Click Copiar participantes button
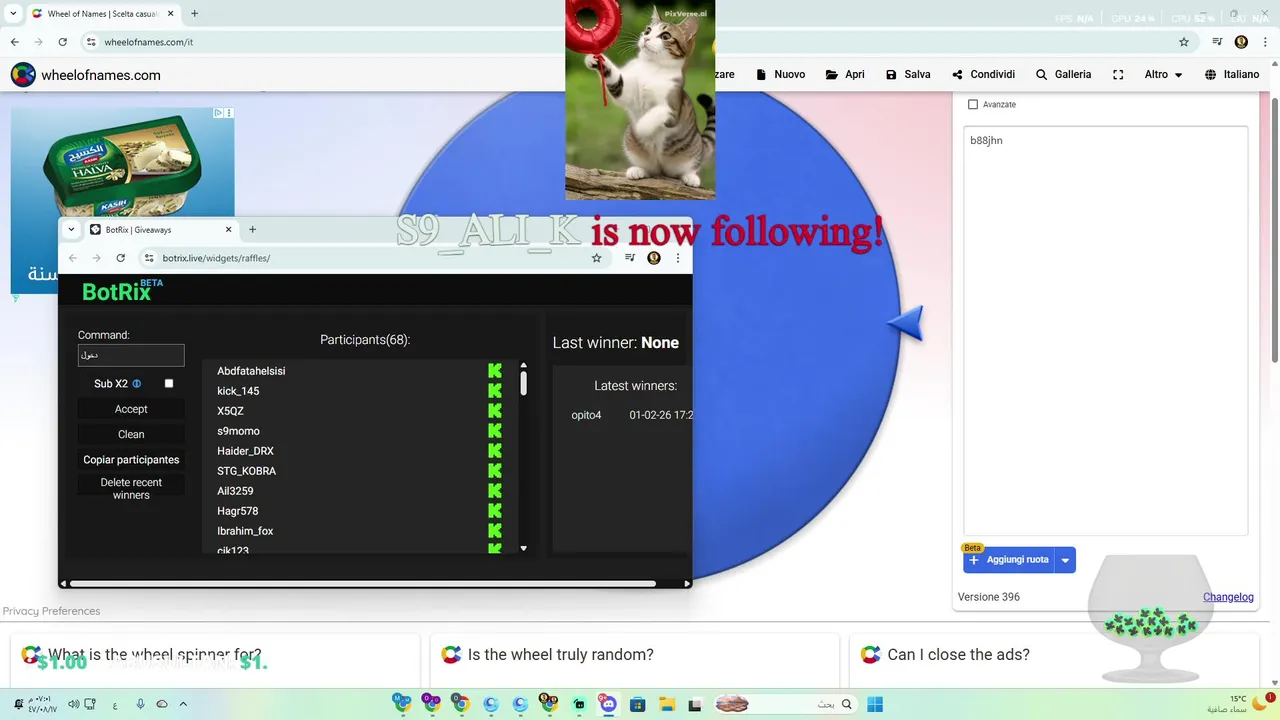1280x720 pixels. 131,460
